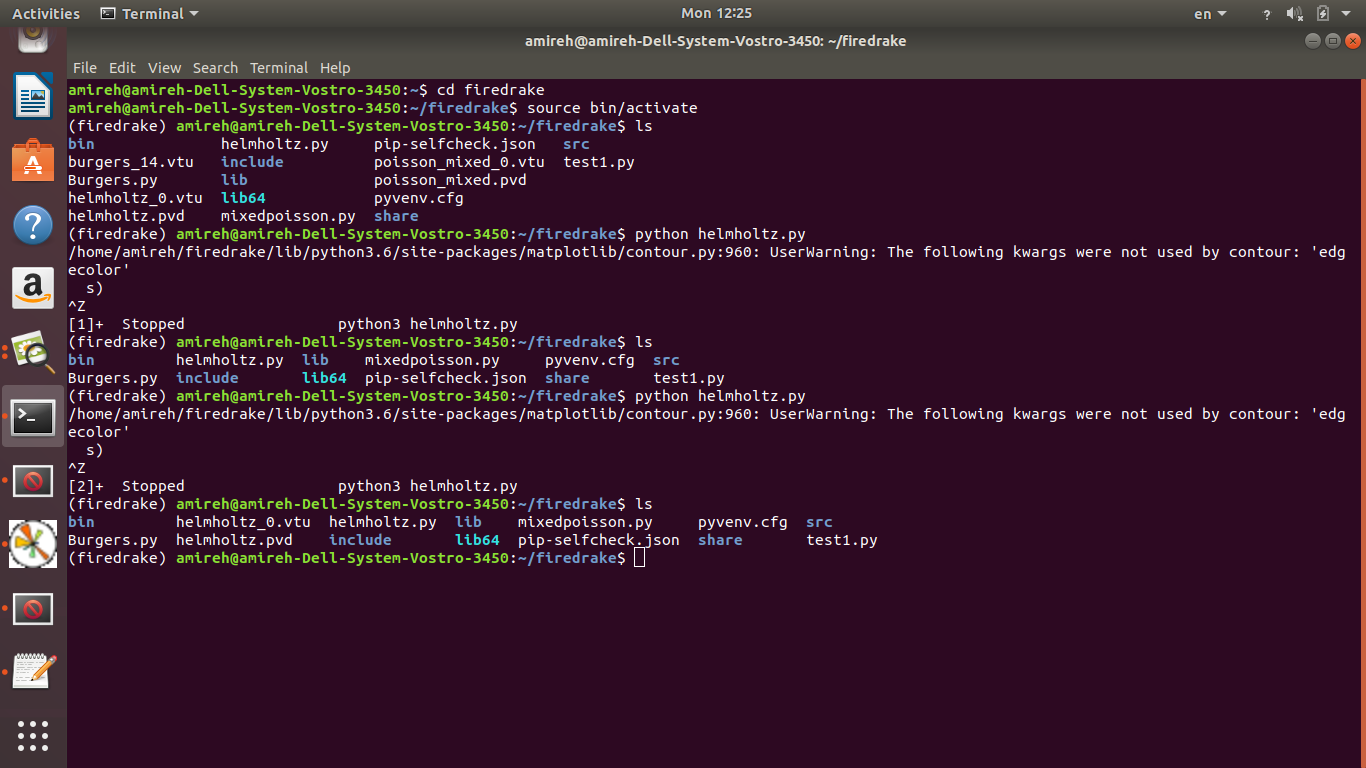The width and height of the screenshot is (1366, 768).
Task: Open the Mon 12:25 clock calendar
Action: pos(716,13)
